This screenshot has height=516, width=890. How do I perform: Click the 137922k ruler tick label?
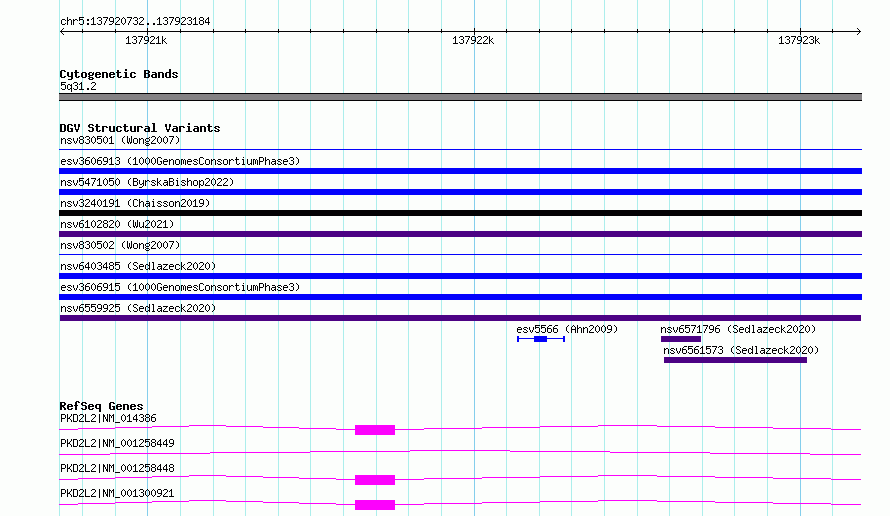point(473,40)
